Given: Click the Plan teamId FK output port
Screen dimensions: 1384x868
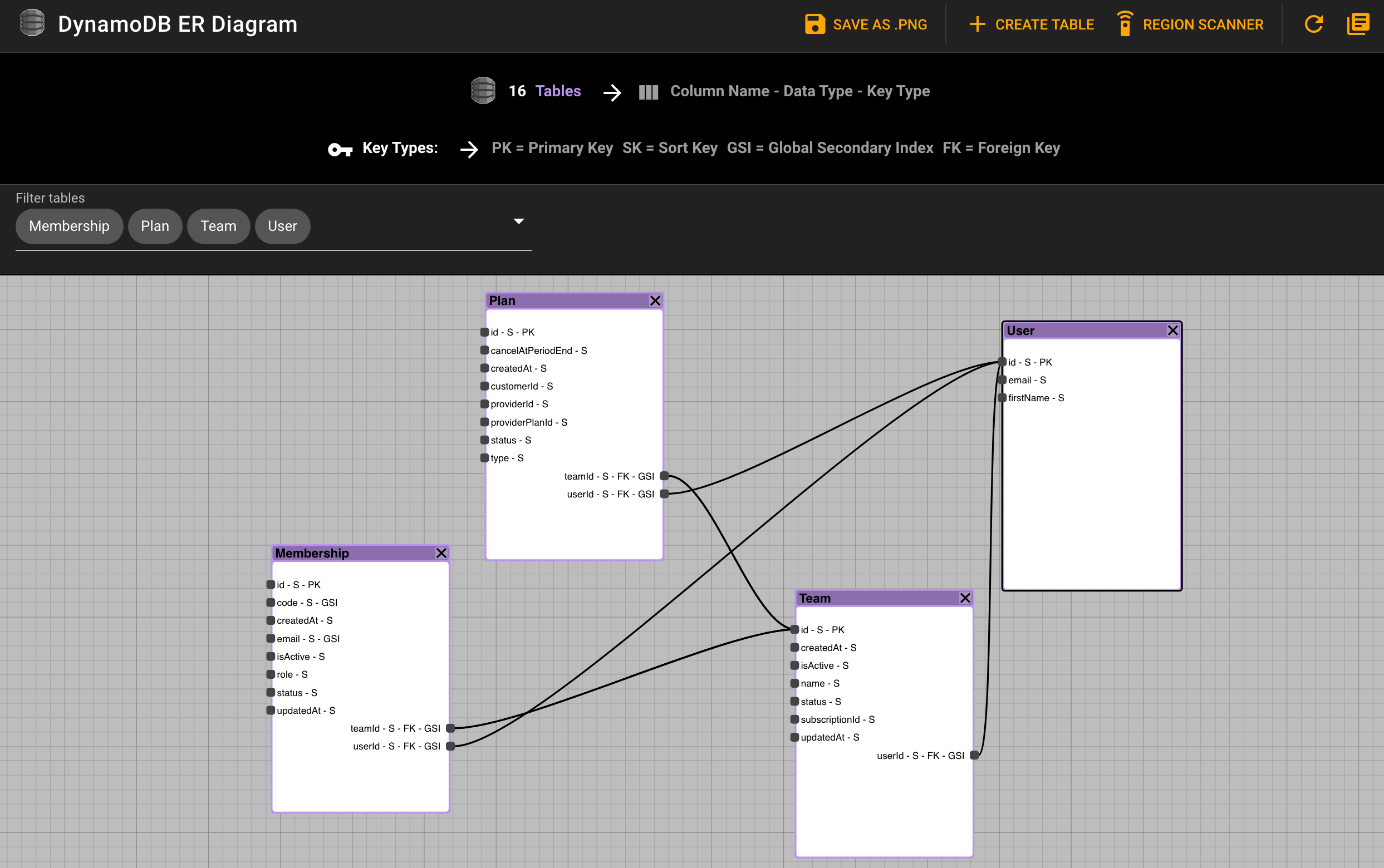Looking at the screenshot, I should (x=664, y=476).
